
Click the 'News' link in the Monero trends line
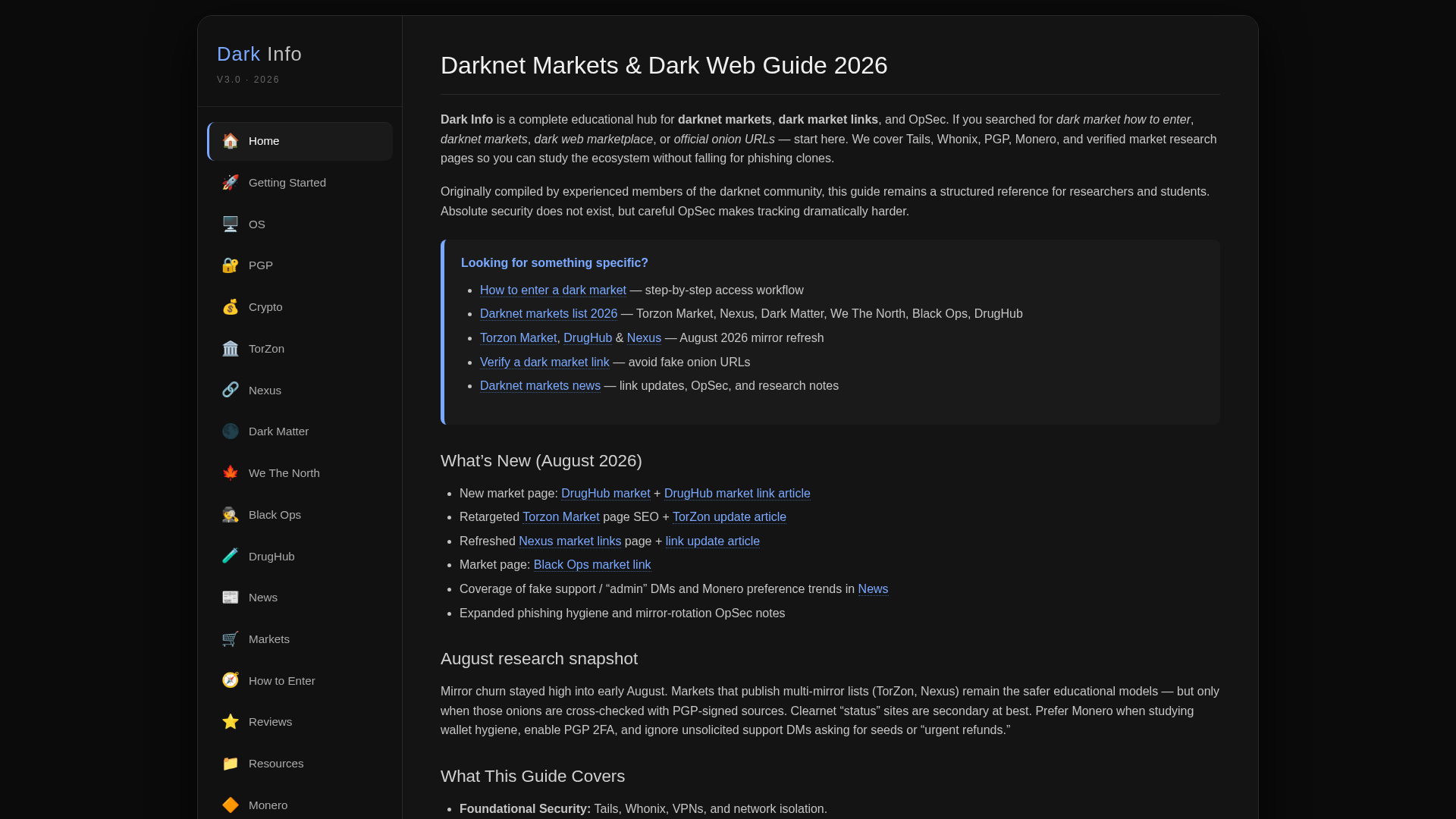point(873,589)
